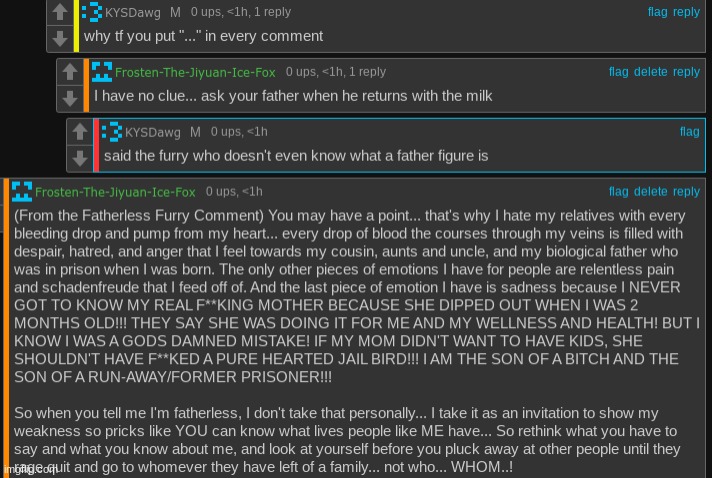This screenshot has width=712, height=478.
Task: Open KYSDawg profile on highlighted comment
Action: click(153, 133)
